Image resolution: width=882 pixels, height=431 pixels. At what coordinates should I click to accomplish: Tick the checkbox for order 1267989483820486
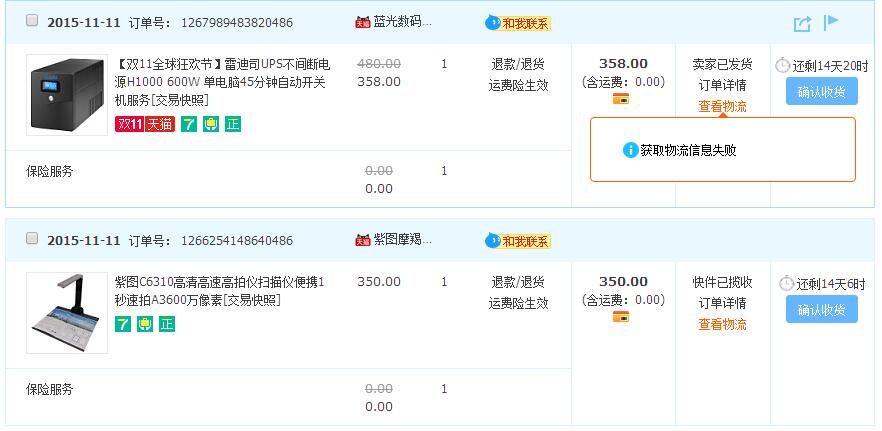click(x=32, y=21)
